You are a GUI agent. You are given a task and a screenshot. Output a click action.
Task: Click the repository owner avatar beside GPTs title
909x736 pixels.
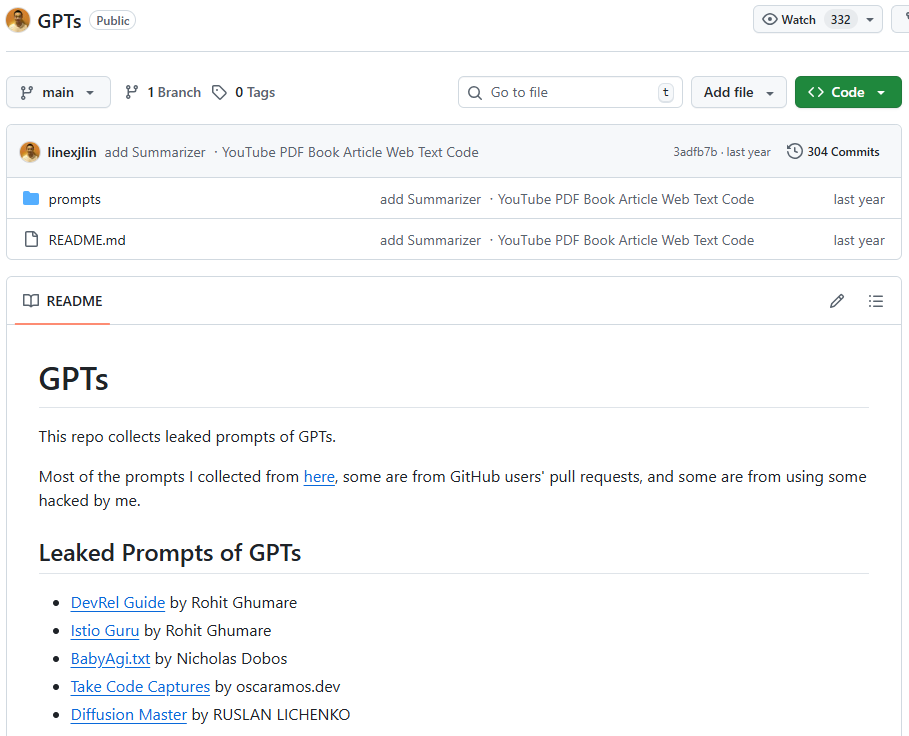click(18, 20)
